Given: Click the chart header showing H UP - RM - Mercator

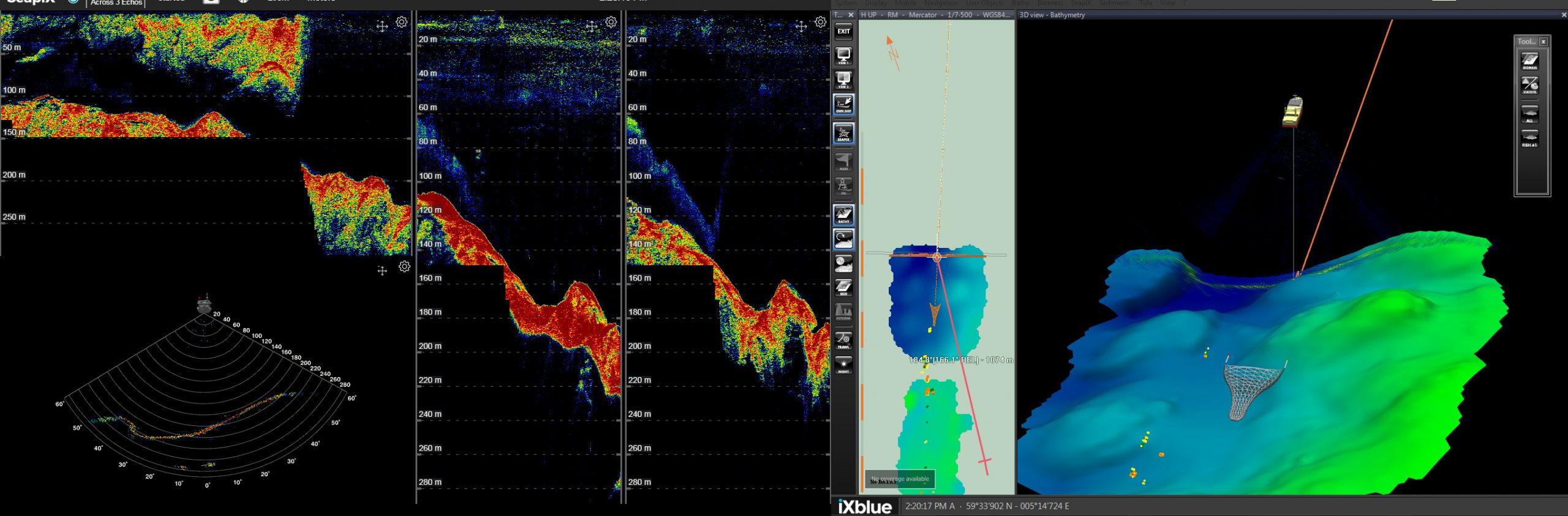Looking at the screenshot, I should [935, 15].
